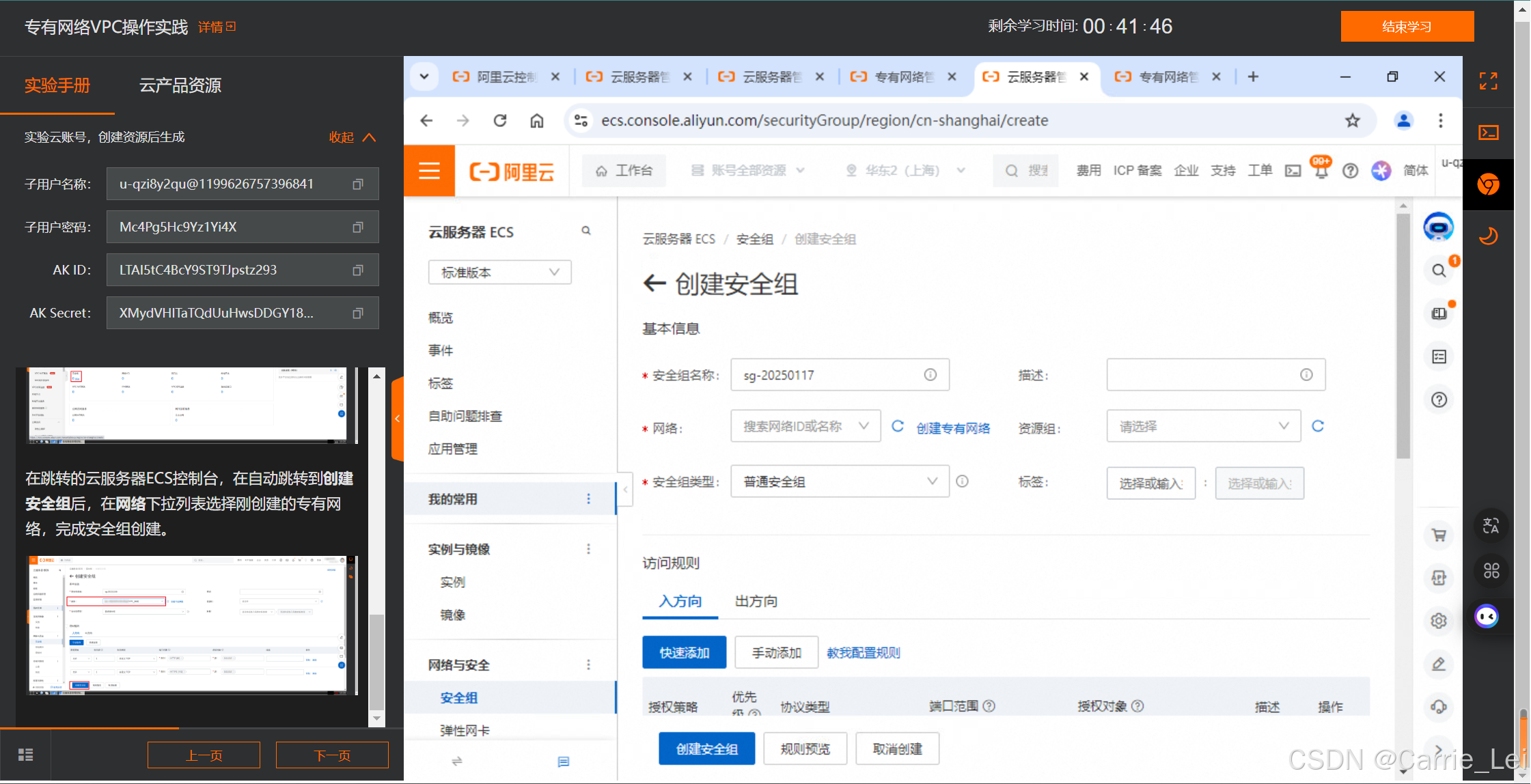Open 安全组 in the ECS sidebar

click(459, 698)
